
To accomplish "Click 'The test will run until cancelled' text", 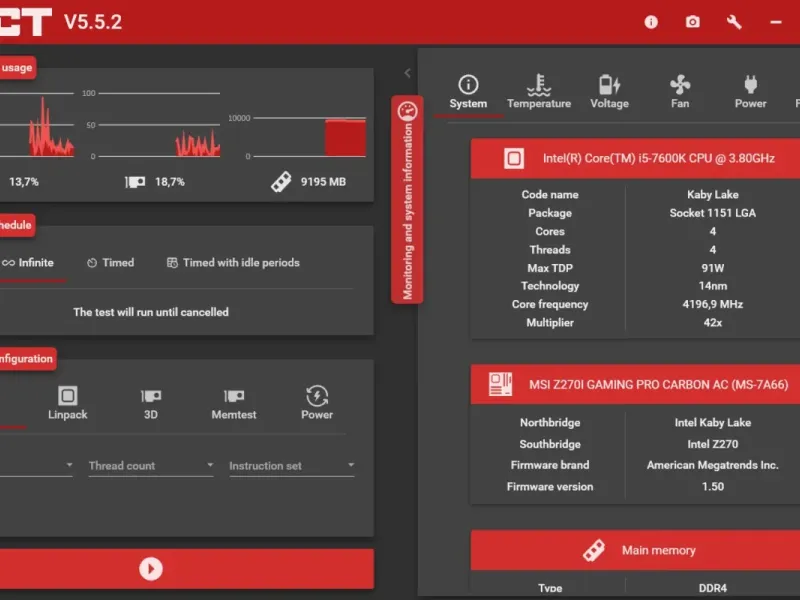I will click(x=151, y=312).
